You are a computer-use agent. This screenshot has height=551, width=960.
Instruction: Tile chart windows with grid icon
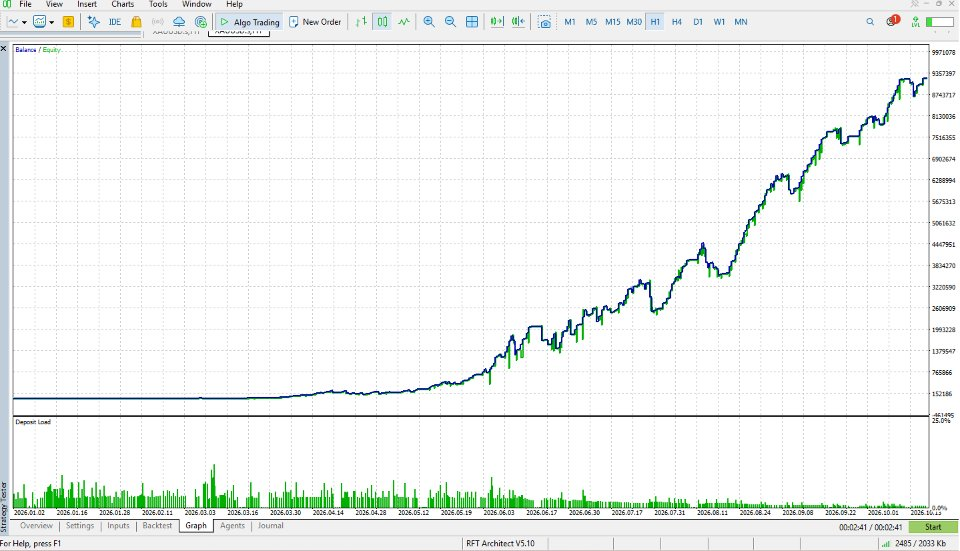471,22
